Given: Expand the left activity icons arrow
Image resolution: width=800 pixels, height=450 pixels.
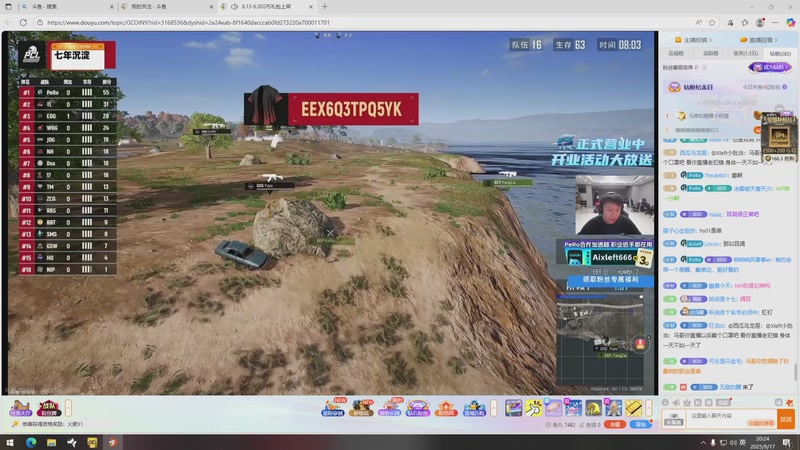Looking at the screenshot, I should click(68, 408).
